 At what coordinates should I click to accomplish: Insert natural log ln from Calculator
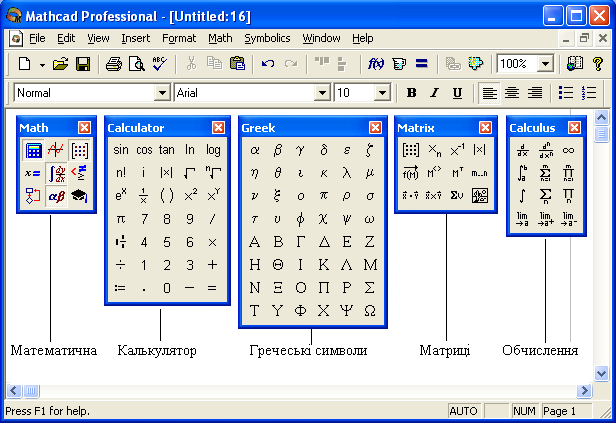(190, 150)
